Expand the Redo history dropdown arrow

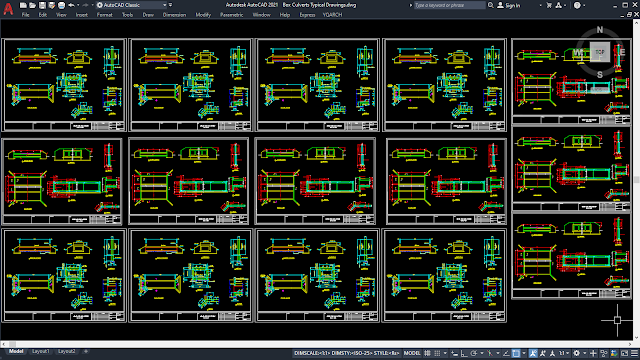(x=93, y=5)
